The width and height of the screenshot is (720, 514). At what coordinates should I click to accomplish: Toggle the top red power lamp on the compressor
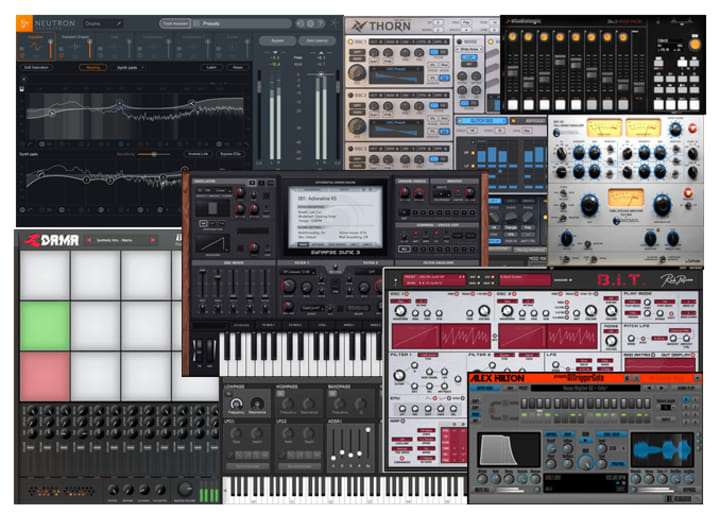(692, 129)
